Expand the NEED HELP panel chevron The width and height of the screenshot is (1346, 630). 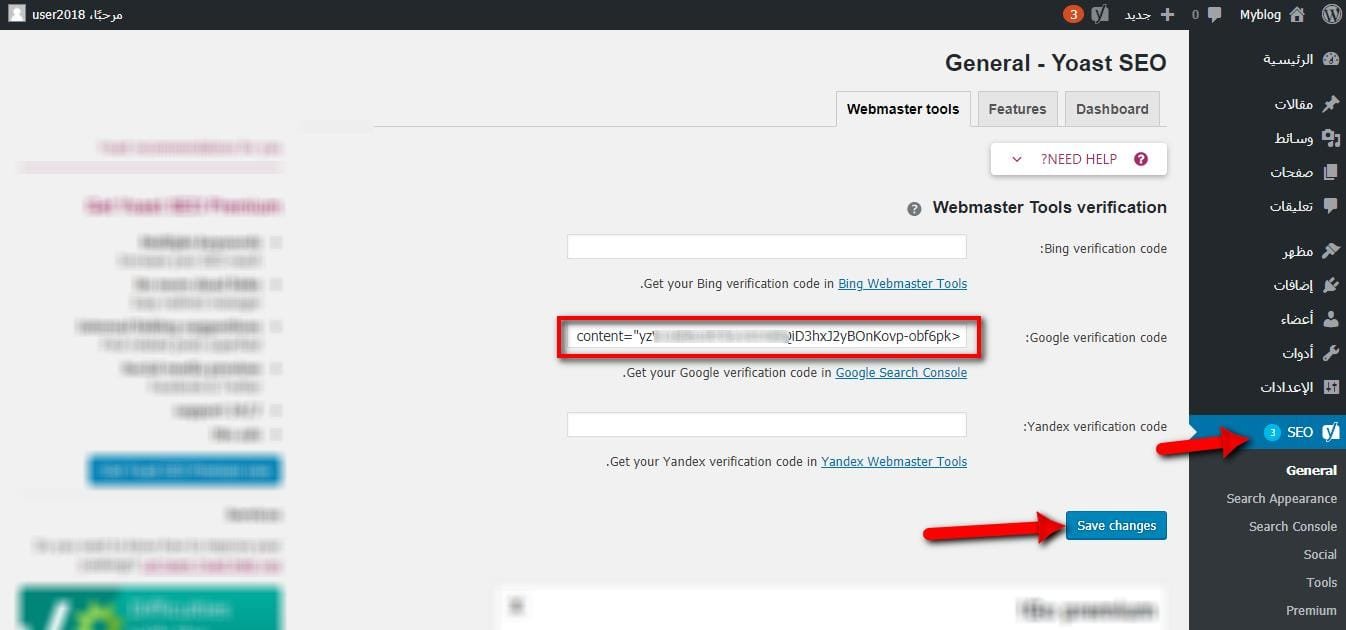(1016, 159)
